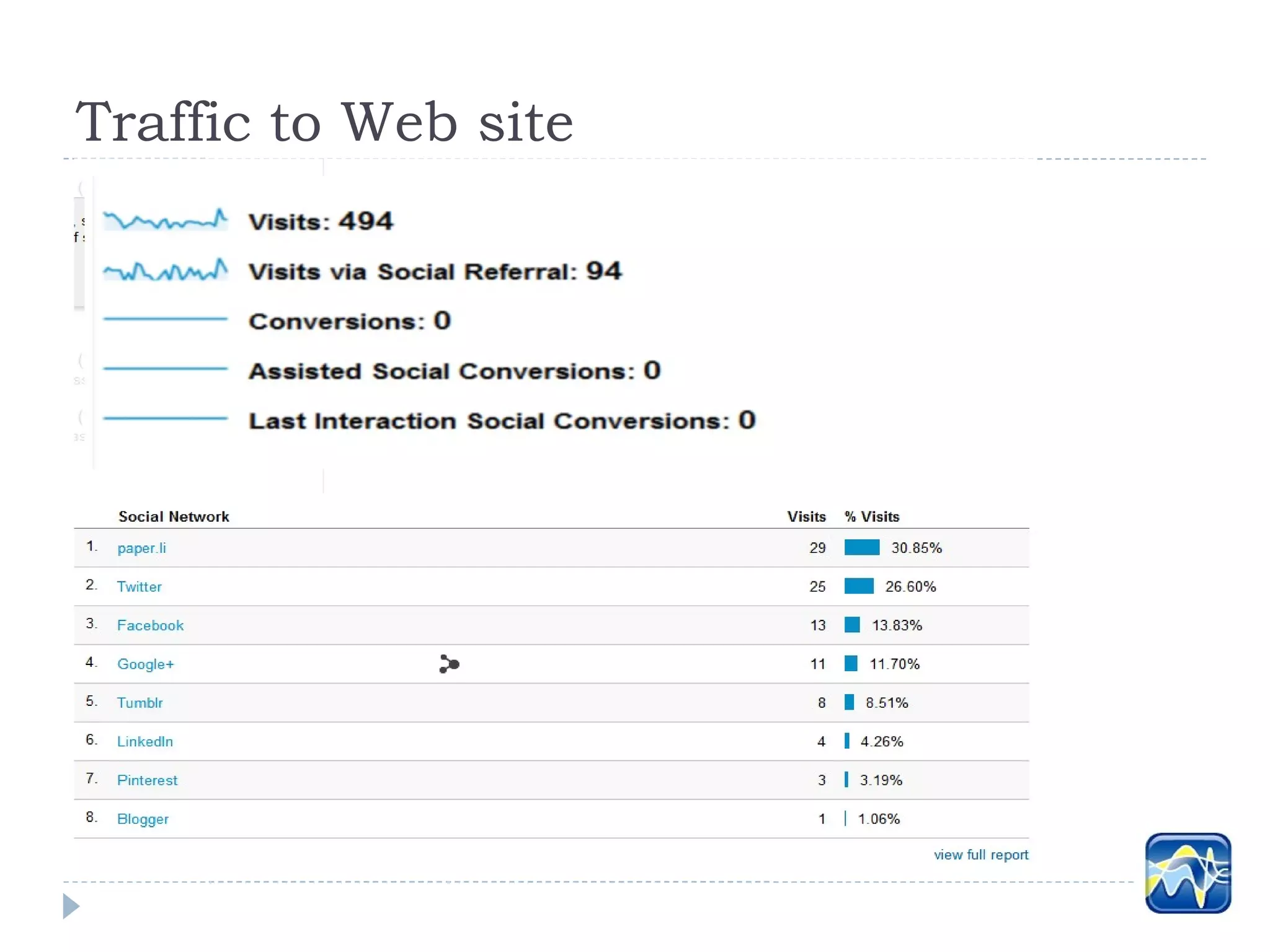Viewport: 1270px width, 952px height.
Task: Click the Facebook percentage bar
Action: (x=852, y=625)
